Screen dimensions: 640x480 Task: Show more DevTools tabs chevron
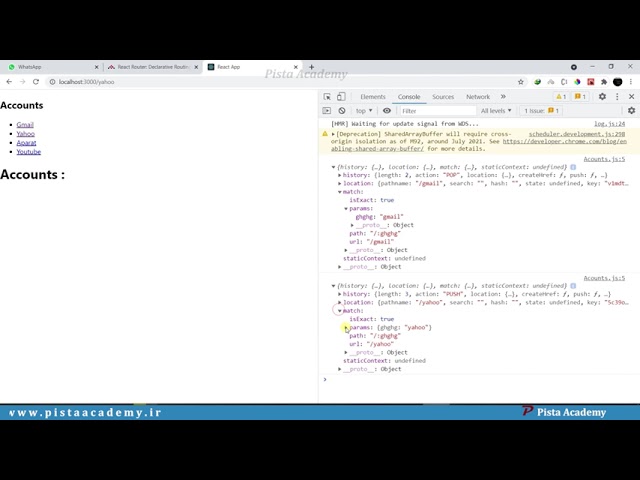click(503, 97)
